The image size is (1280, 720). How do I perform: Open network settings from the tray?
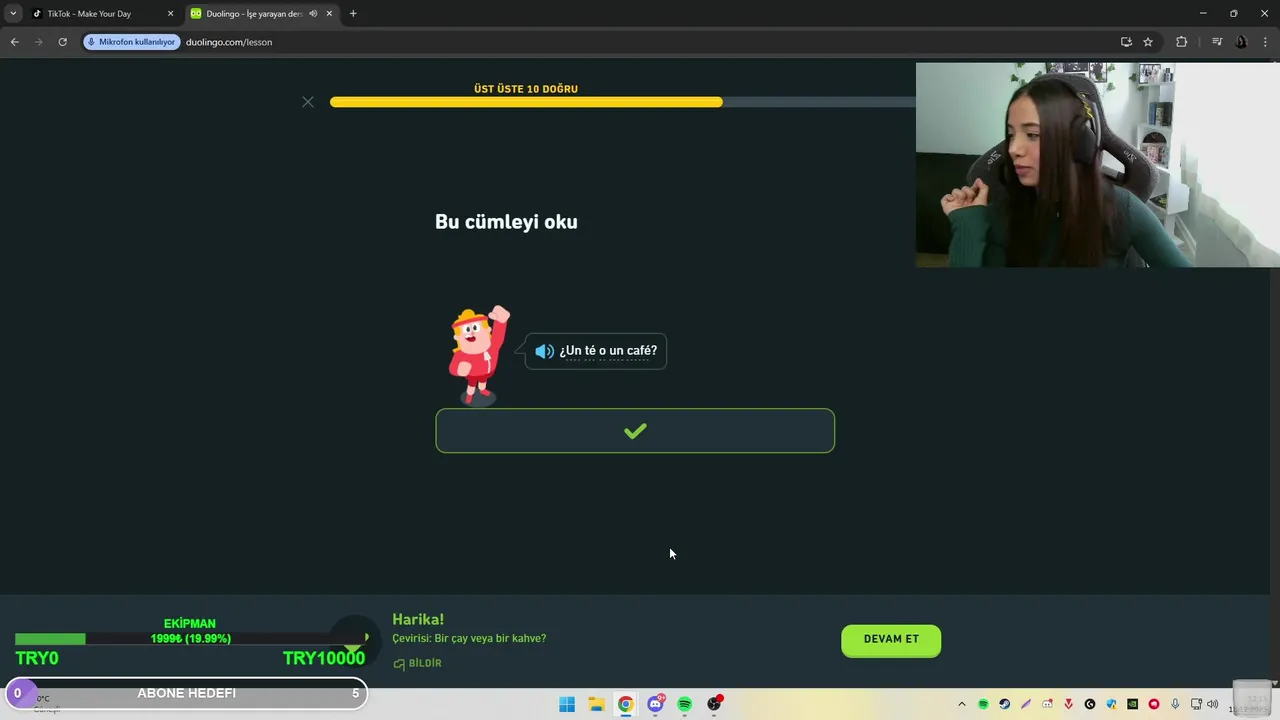(1196, 705)
